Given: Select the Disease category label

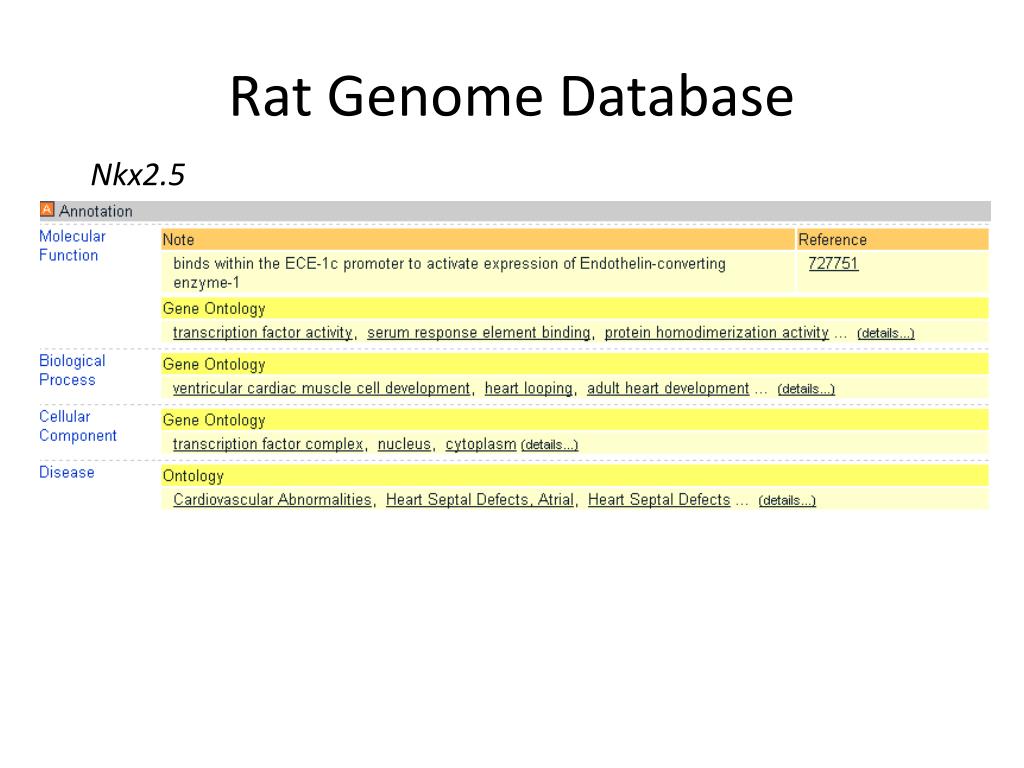Looking at the screenshot, I should coord(67,472).
